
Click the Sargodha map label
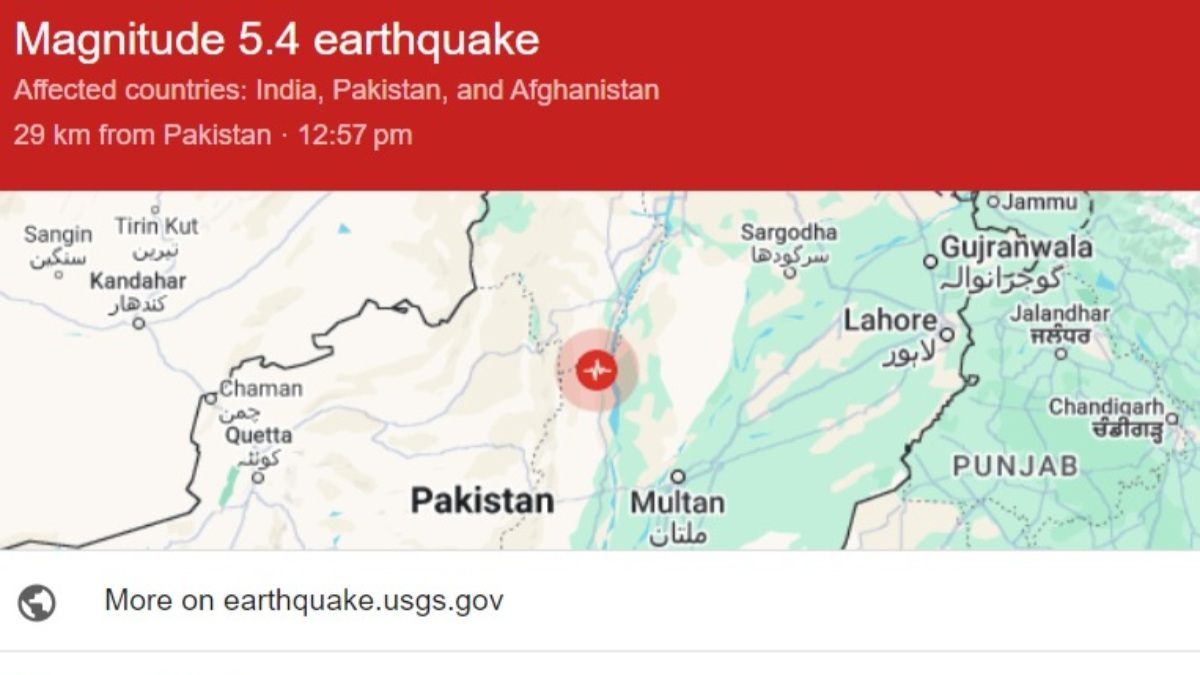789,232
